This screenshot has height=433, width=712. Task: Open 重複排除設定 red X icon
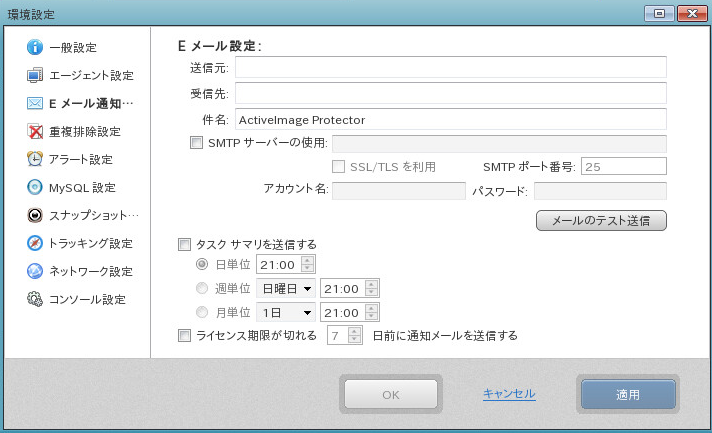(35, 132)
